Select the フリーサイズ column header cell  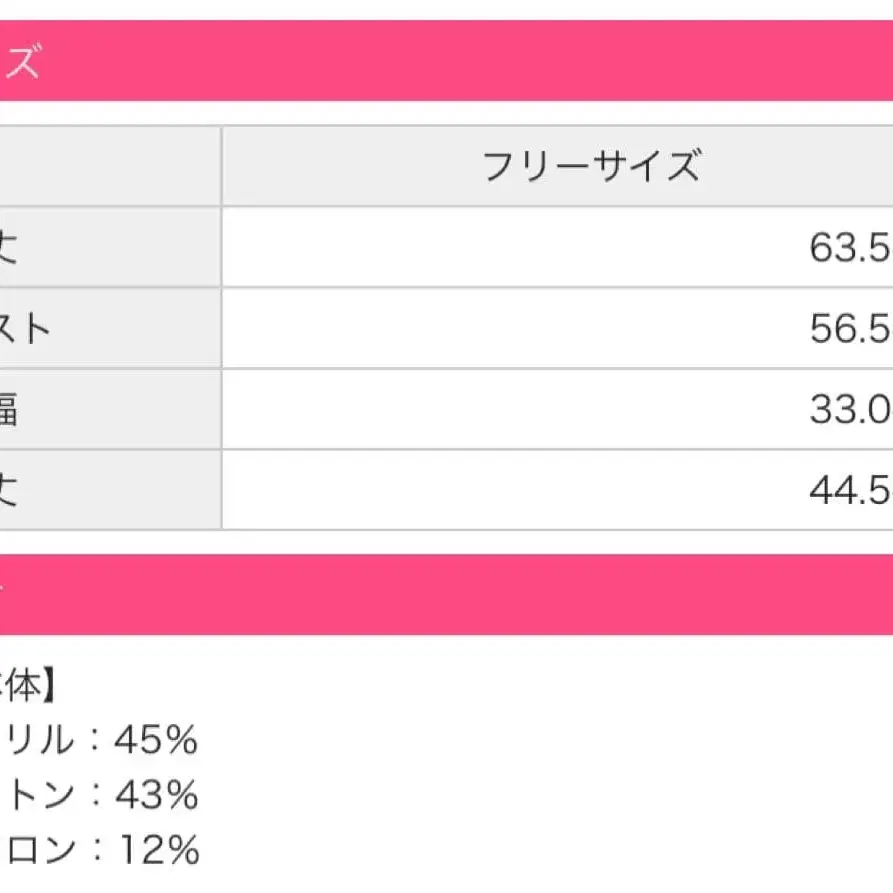point(590,166)
